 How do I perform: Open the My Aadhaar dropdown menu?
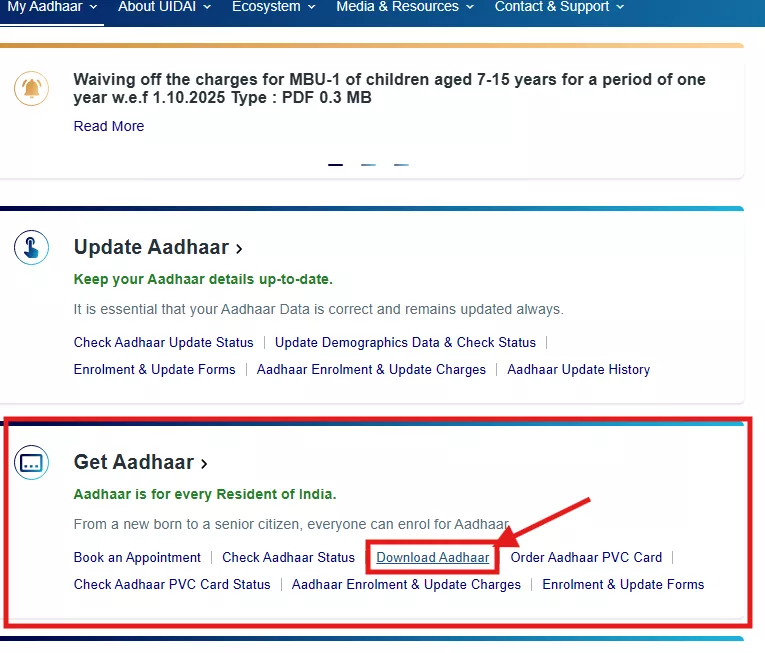52,7
